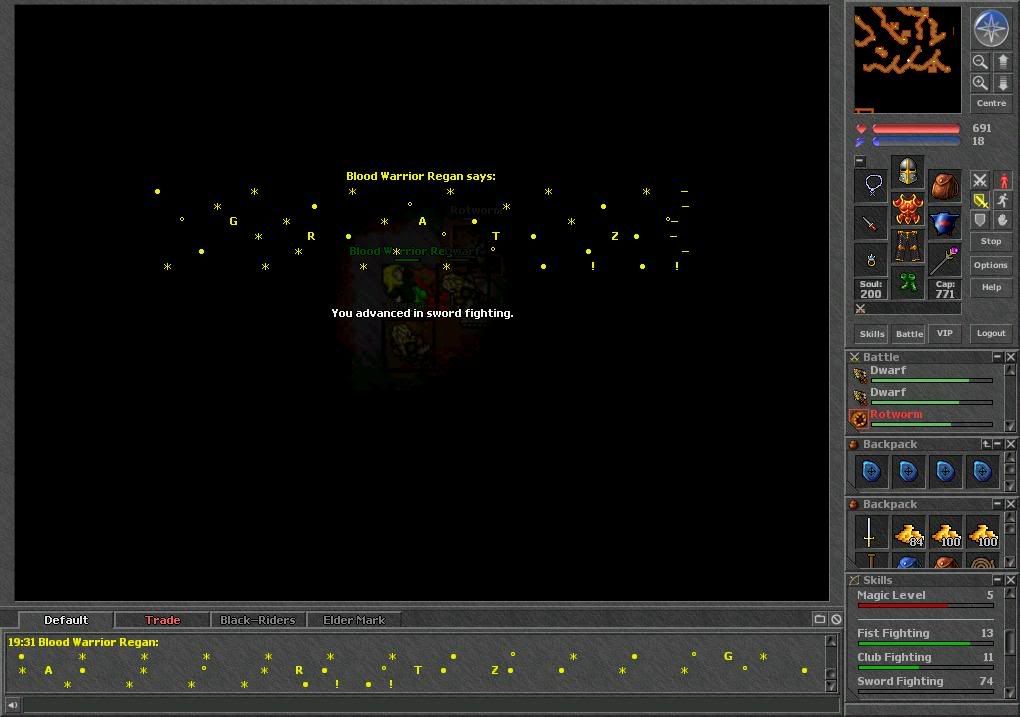
Task: Toggle the Skills window
Action: [x=872, y=334]
